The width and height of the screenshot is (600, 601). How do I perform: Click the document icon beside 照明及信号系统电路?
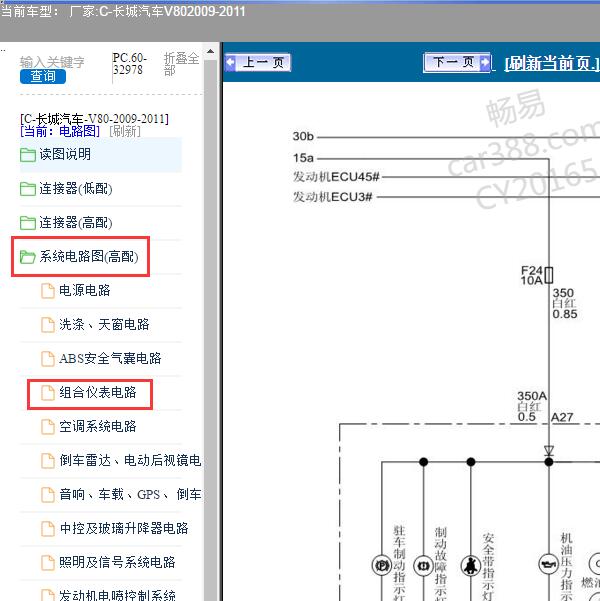point(48,563)
